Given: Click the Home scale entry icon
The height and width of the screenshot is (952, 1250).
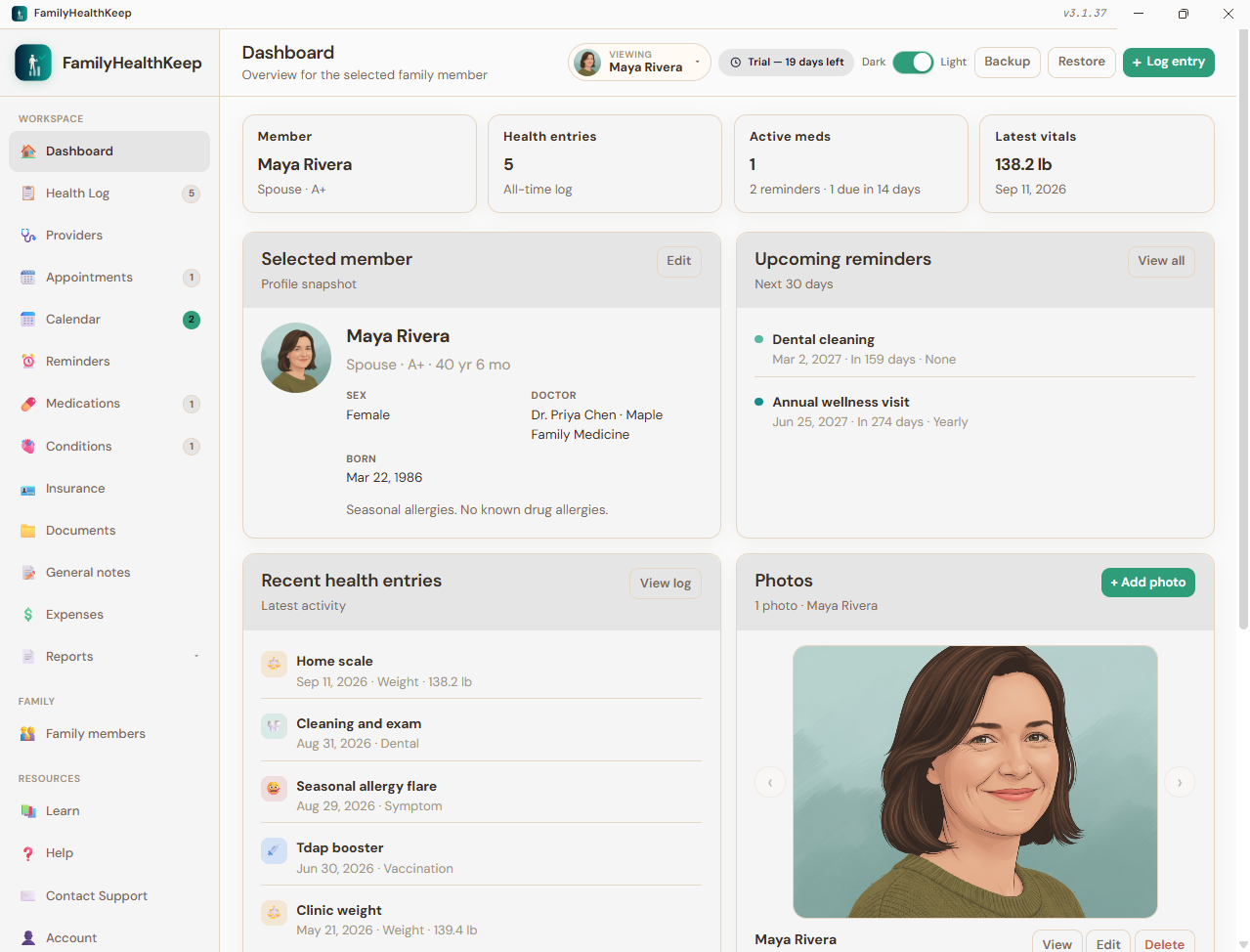Looking at the screenshot, I should pyautogui.click(x=274, y=664).
